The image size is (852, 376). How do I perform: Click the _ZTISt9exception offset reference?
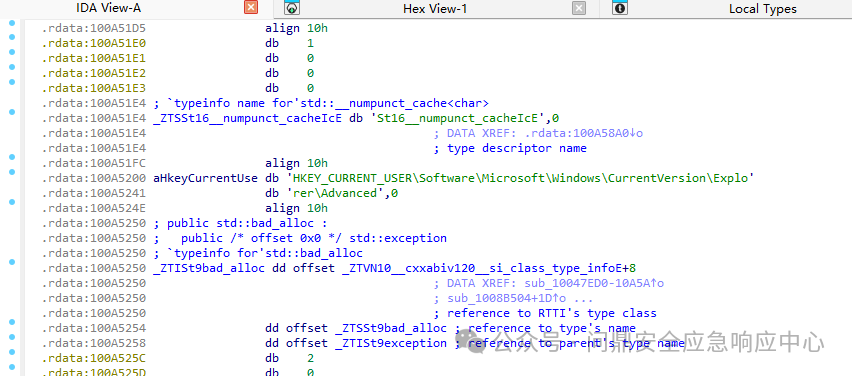pyautogui.click(x=391, y=343)
